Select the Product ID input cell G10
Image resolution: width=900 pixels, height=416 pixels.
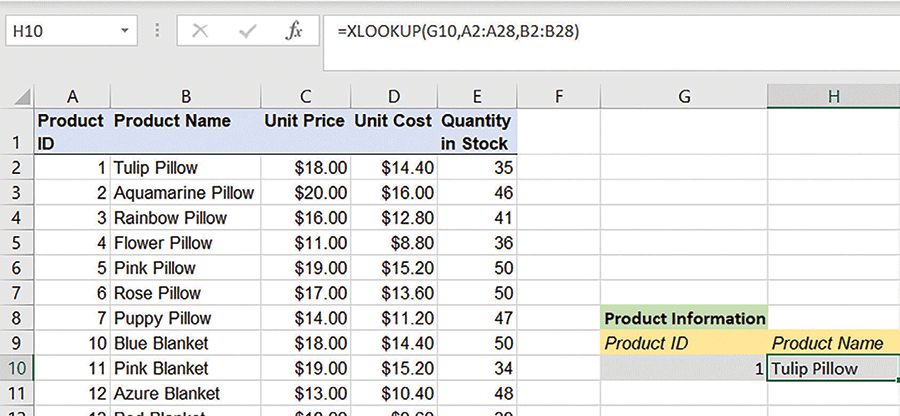pyautogui.click(x=684, y=368)
